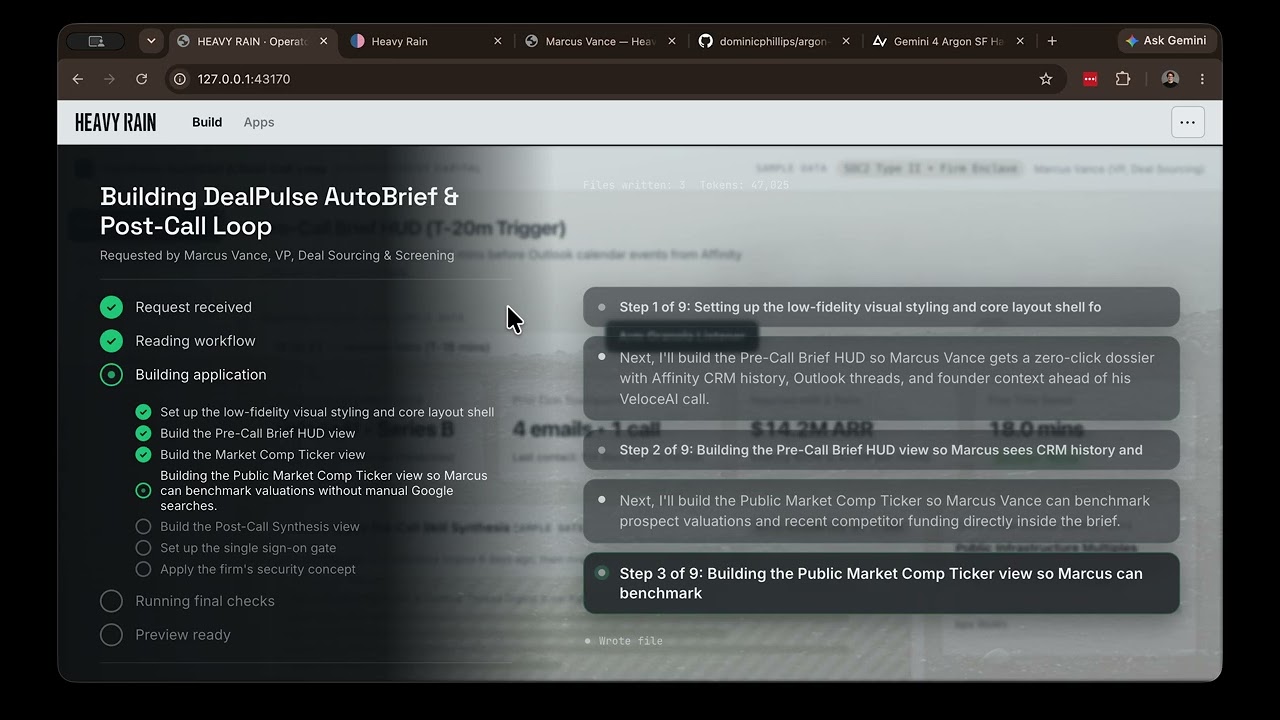The image size is (1280, 720).
Task: Click the browser back arrow
Action: pyautogui.click(x=78, y=79)
